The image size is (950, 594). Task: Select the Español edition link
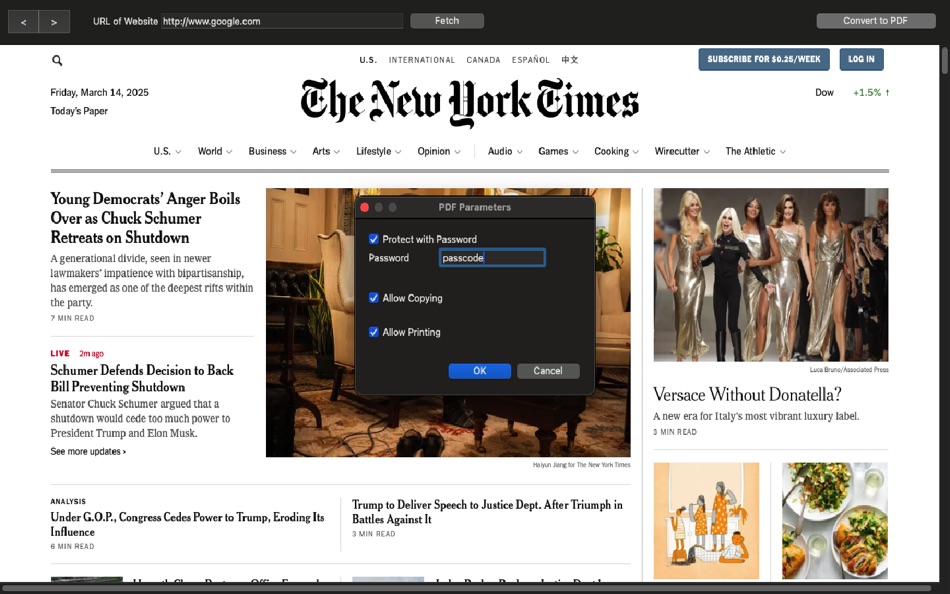click(x=531, y=60)
